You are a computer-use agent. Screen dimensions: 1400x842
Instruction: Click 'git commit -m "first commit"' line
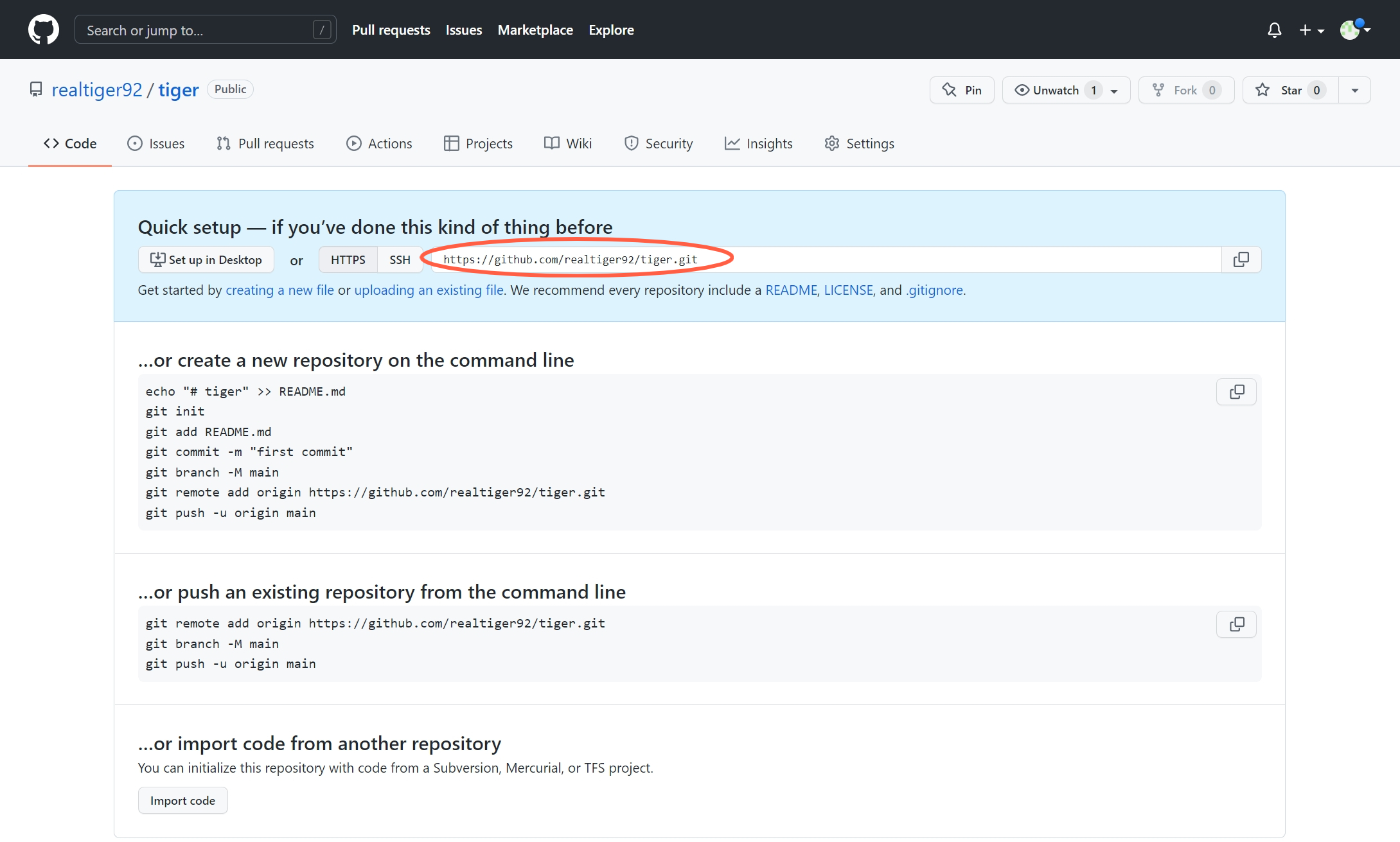coord(249,452)
